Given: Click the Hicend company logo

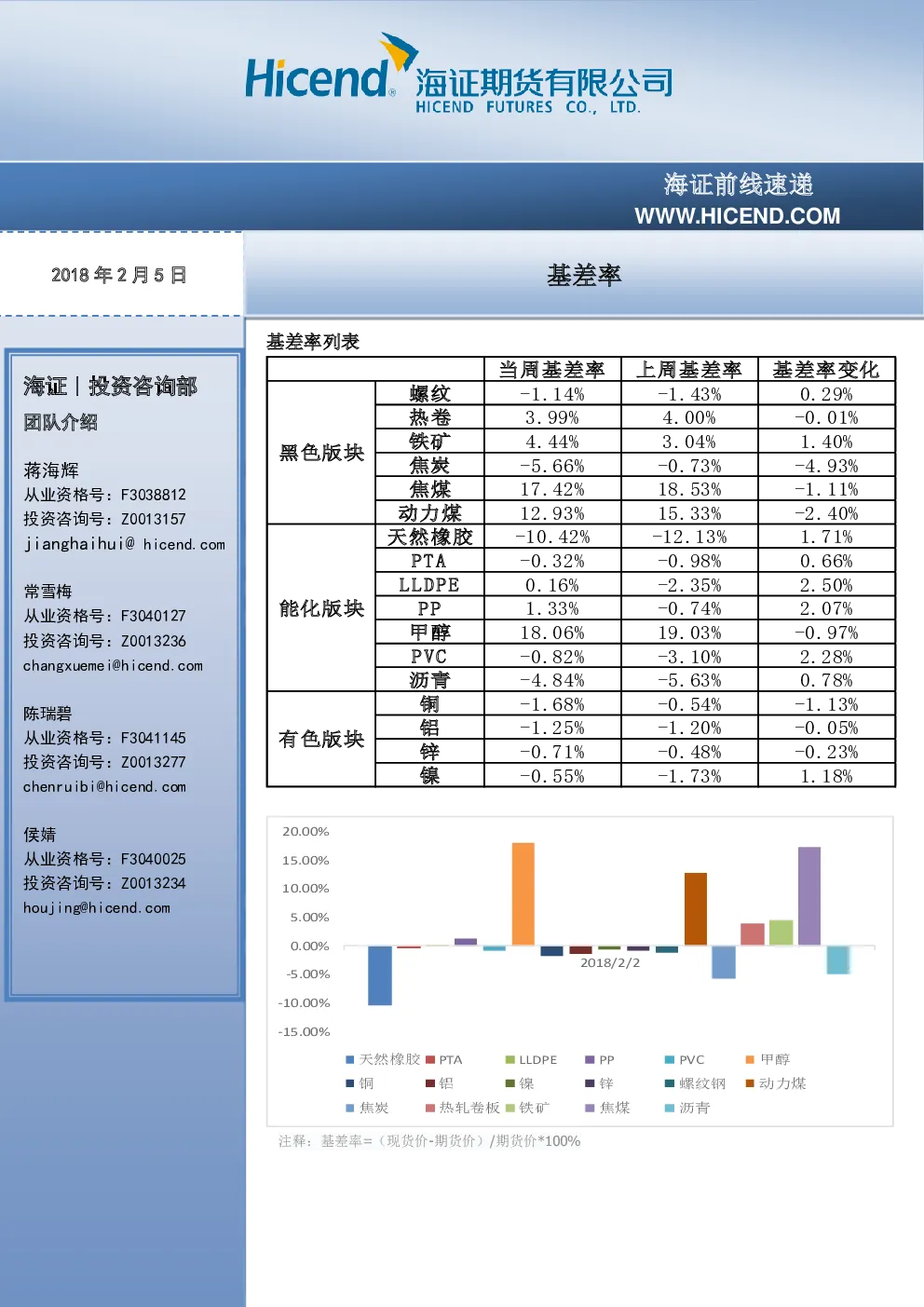Looking at the screenshot, I should (457, 74).
